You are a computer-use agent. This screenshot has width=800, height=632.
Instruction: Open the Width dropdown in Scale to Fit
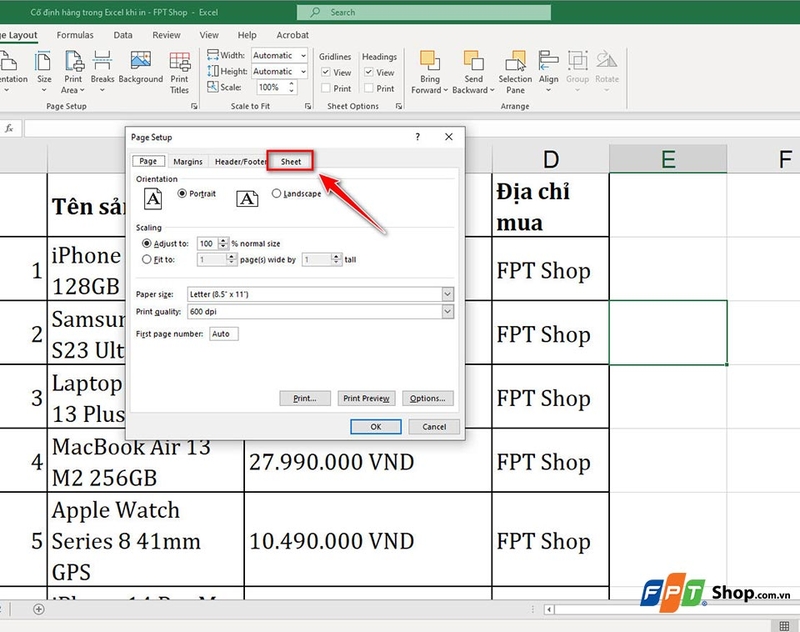304,55
